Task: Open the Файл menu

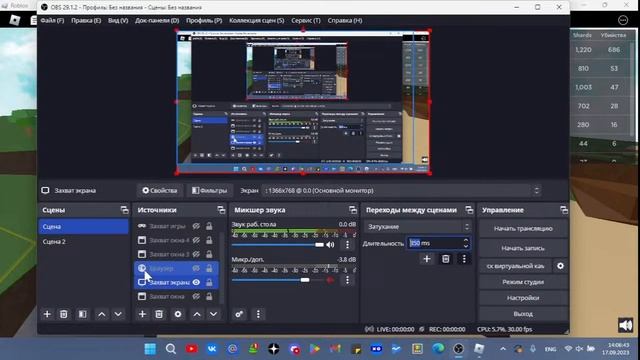Action: [52, 20]
